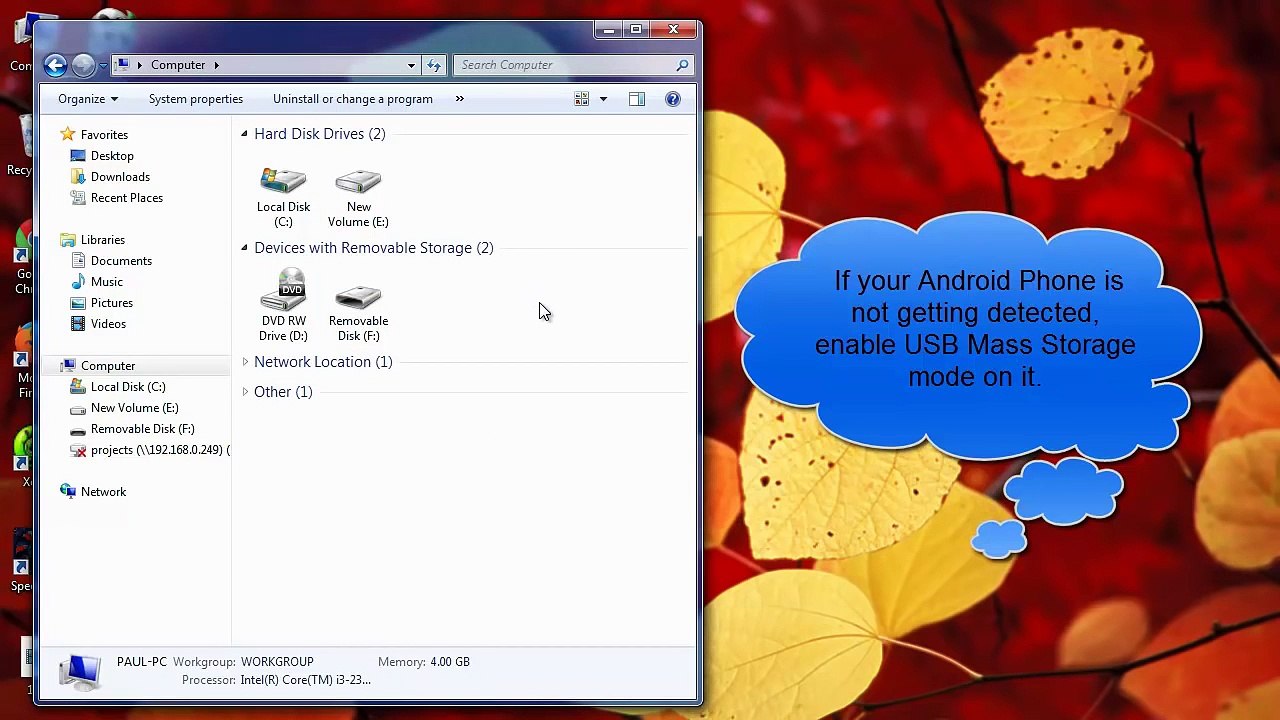
Task: Minimize the Computer window
Action: click(x=608, y=30)
